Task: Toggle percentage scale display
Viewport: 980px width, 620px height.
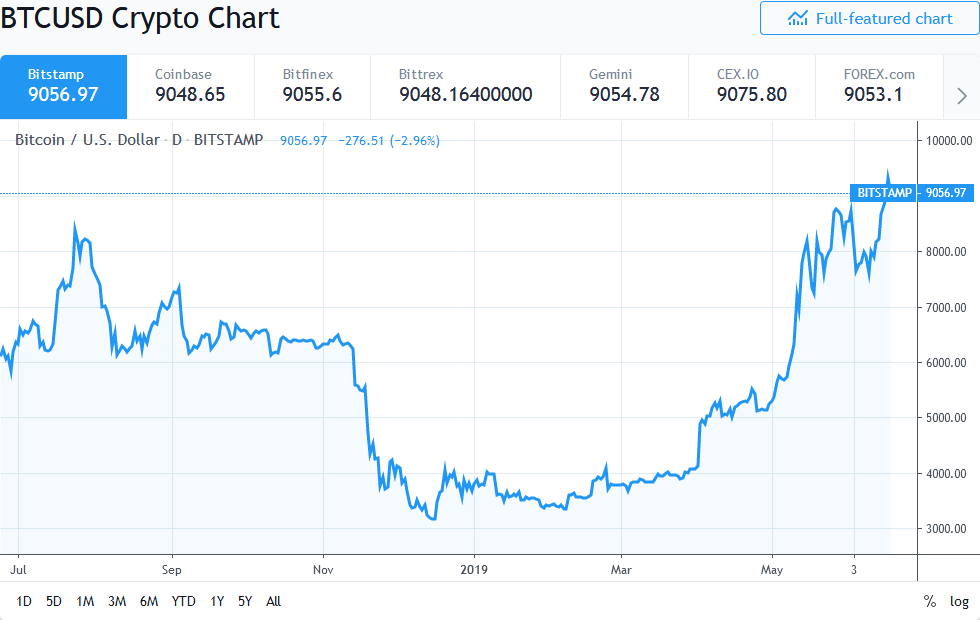Action: pyautogui.click(x=927, y=601)
